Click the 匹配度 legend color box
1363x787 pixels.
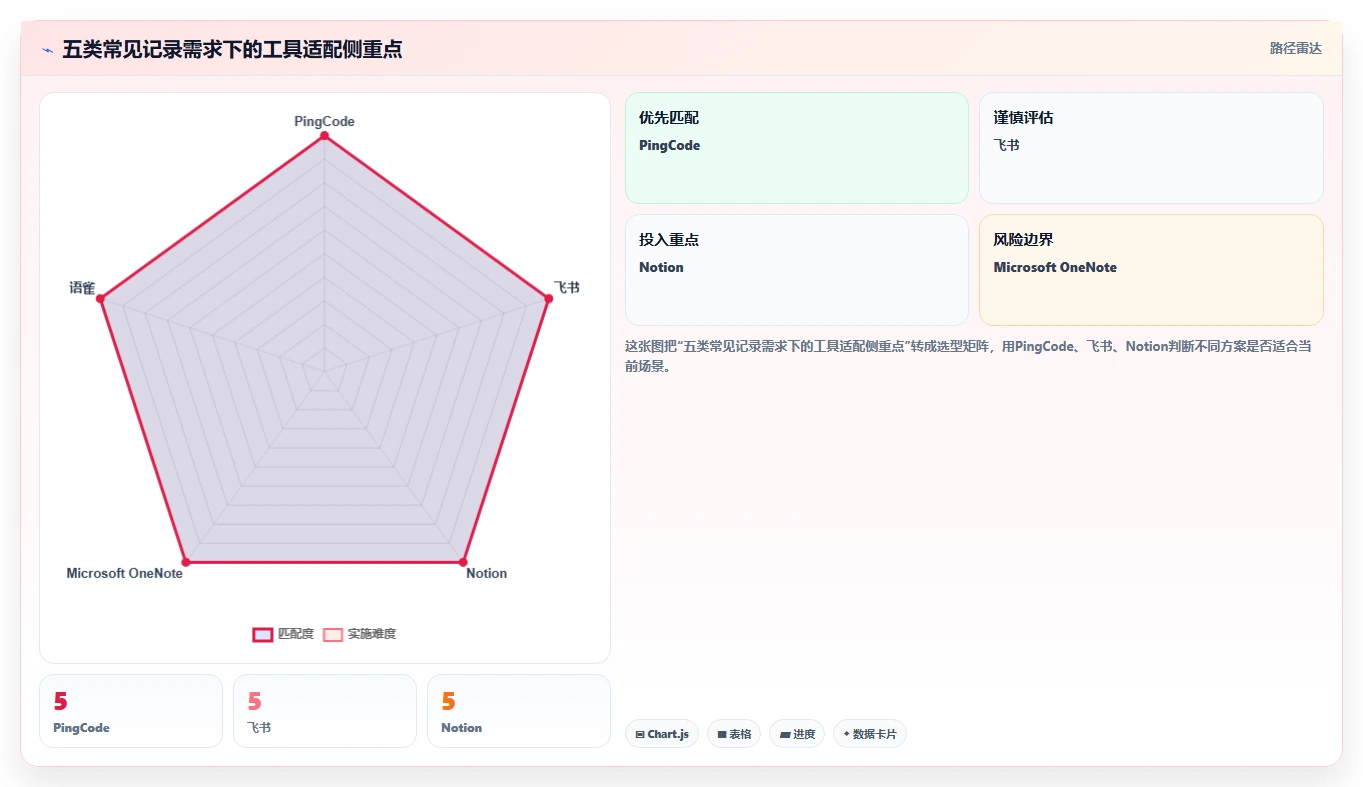[x=262, y=634]
